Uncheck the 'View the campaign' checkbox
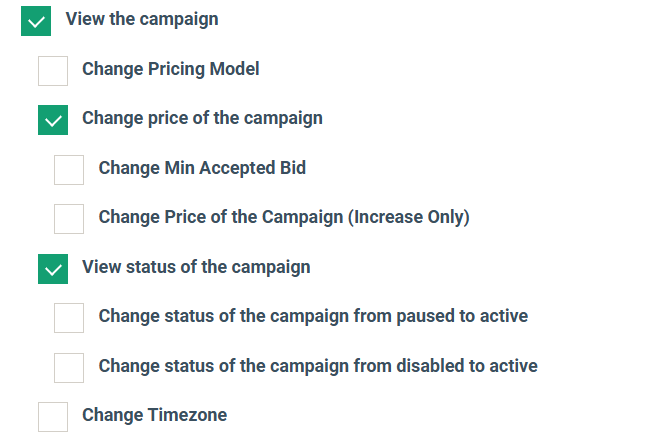 point(36,21)
